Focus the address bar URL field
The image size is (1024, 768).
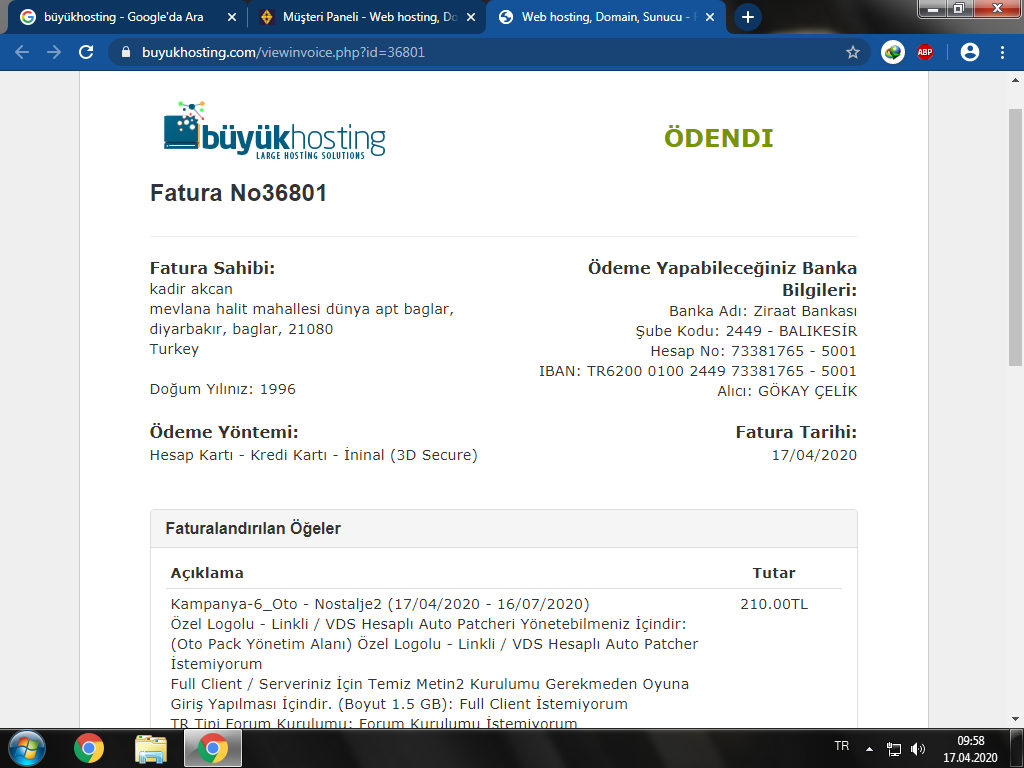click(490, 52)
